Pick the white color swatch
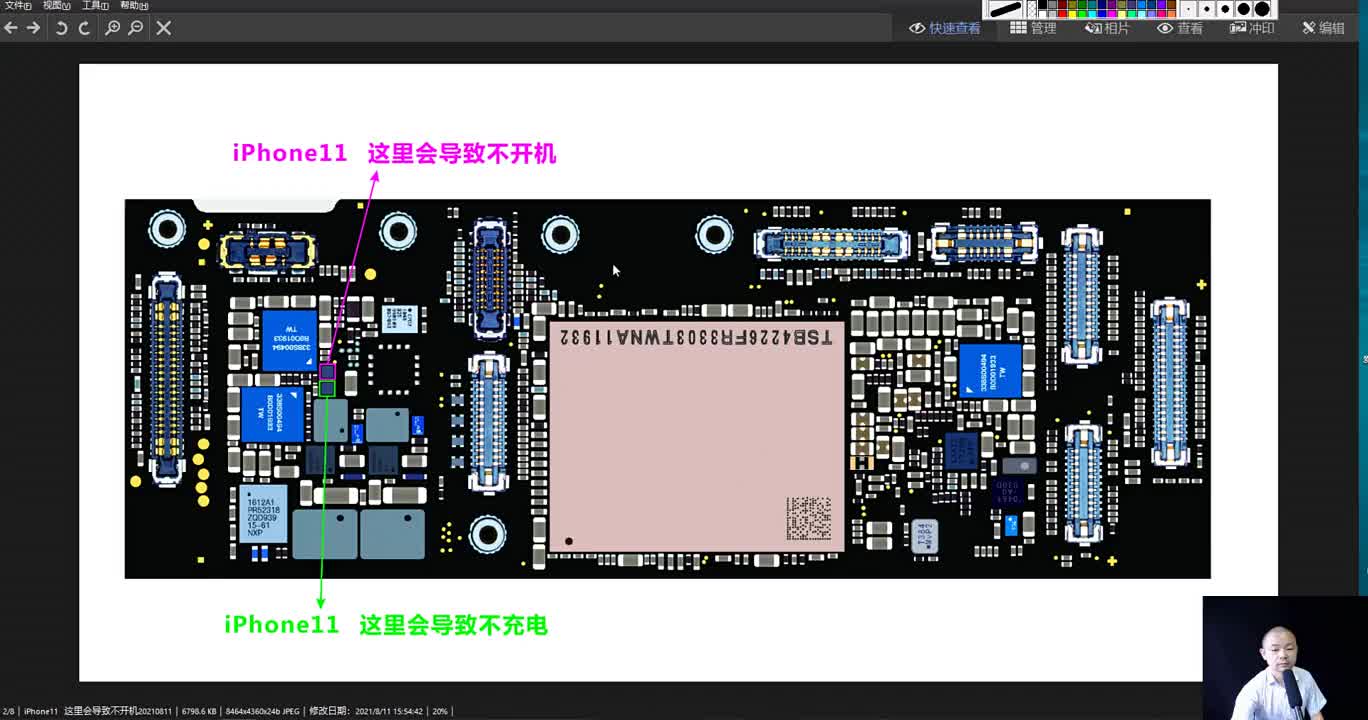This screenshot has width=1368, height=720. [1043, 14]
